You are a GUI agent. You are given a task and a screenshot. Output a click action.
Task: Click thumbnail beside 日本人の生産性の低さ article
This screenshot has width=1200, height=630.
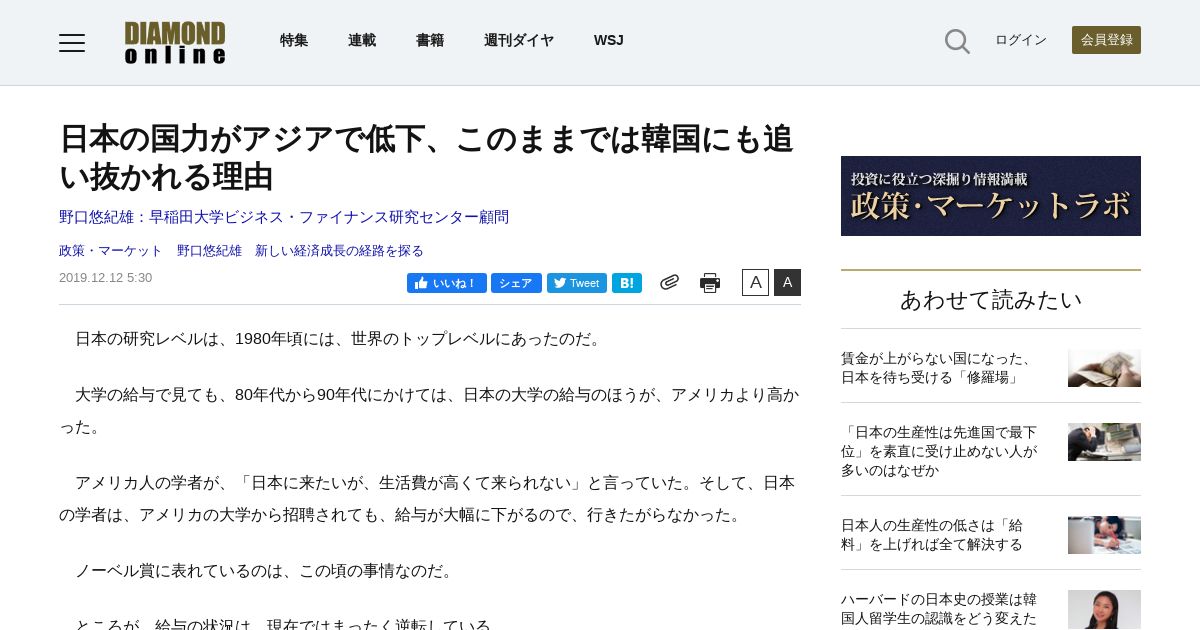[1104, 535]
